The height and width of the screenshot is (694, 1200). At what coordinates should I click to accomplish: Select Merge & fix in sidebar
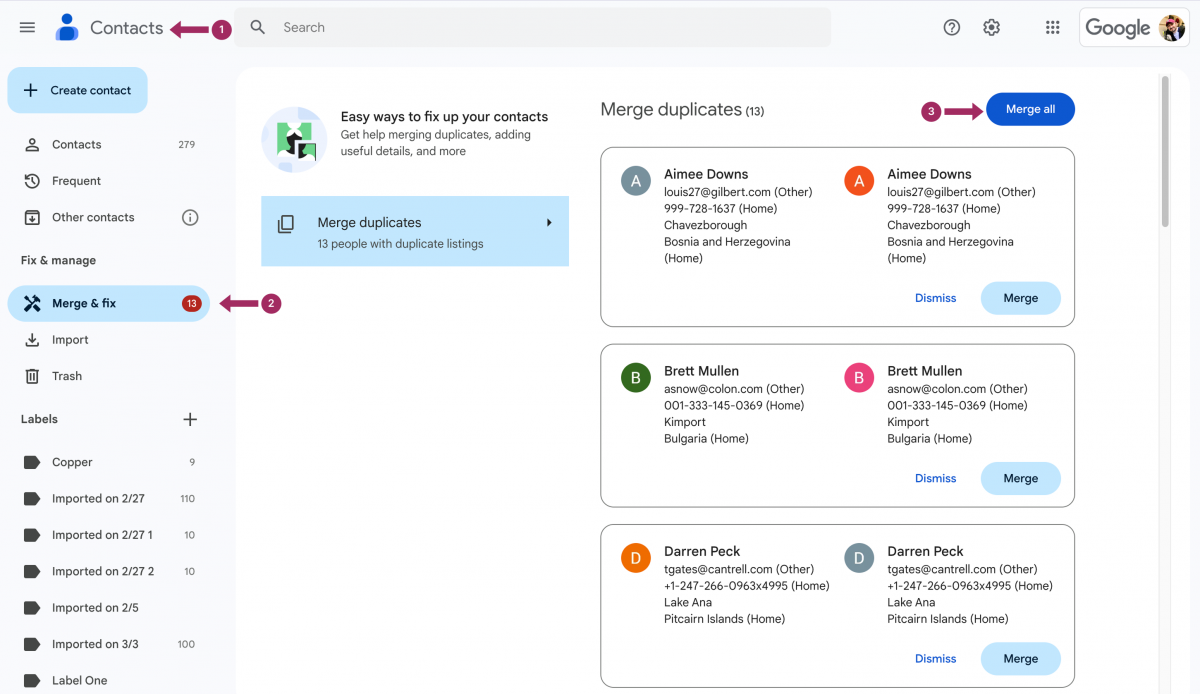[109, 303]
